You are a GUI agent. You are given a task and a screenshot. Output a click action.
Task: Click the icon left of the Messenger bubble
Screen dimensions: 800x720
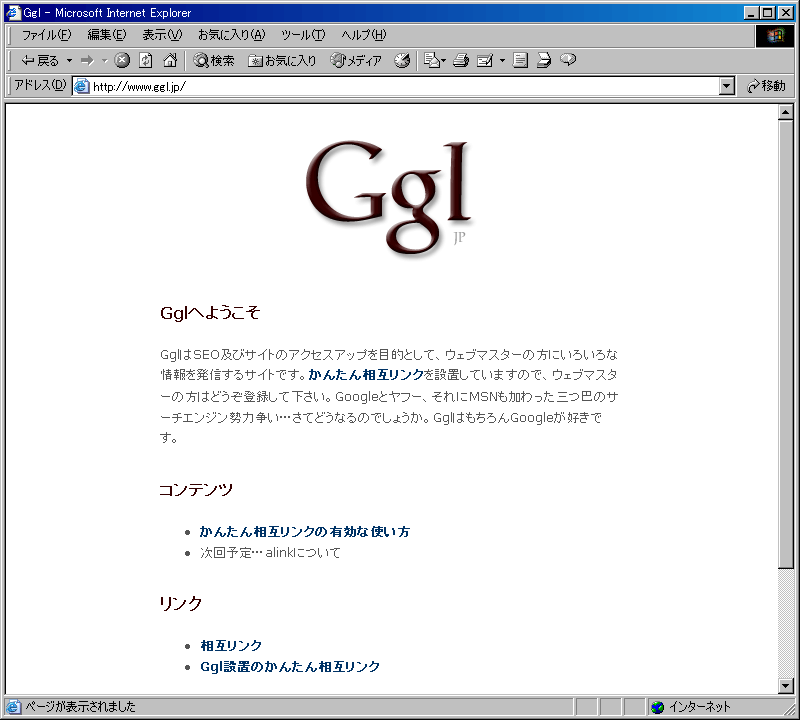click(x=544, y=61)
